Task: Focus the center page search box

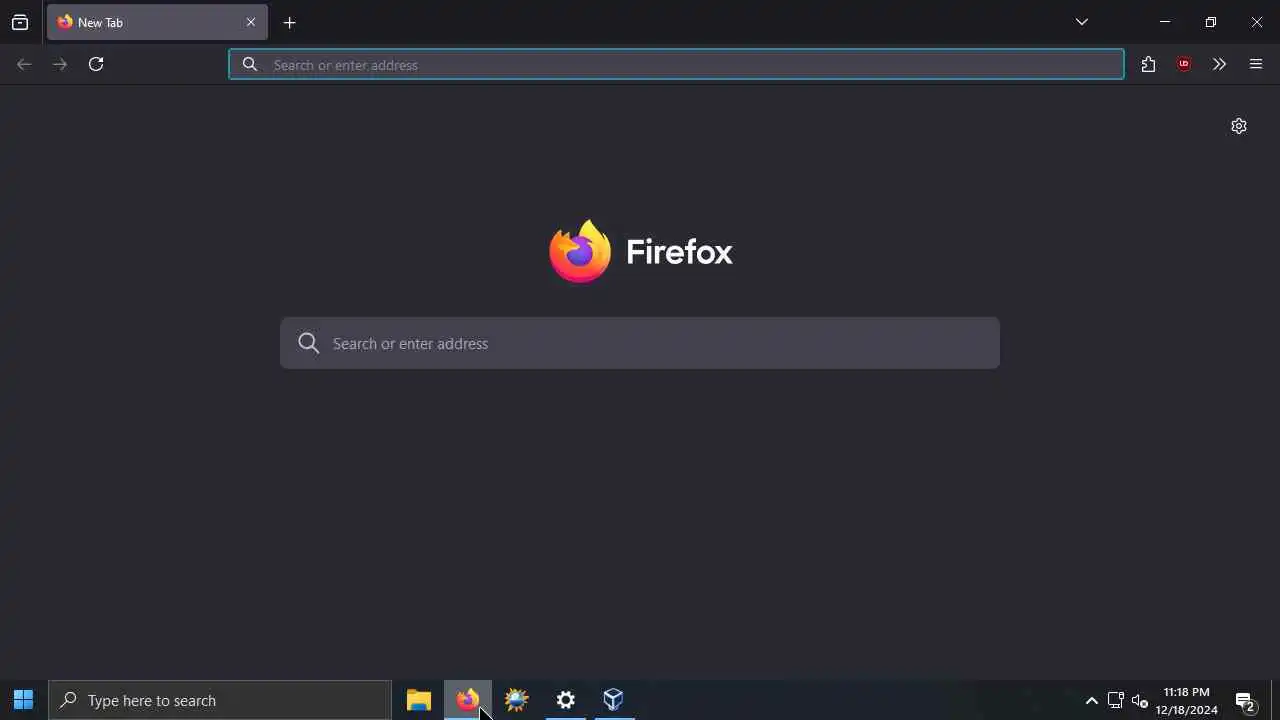Action: [640, 343]
